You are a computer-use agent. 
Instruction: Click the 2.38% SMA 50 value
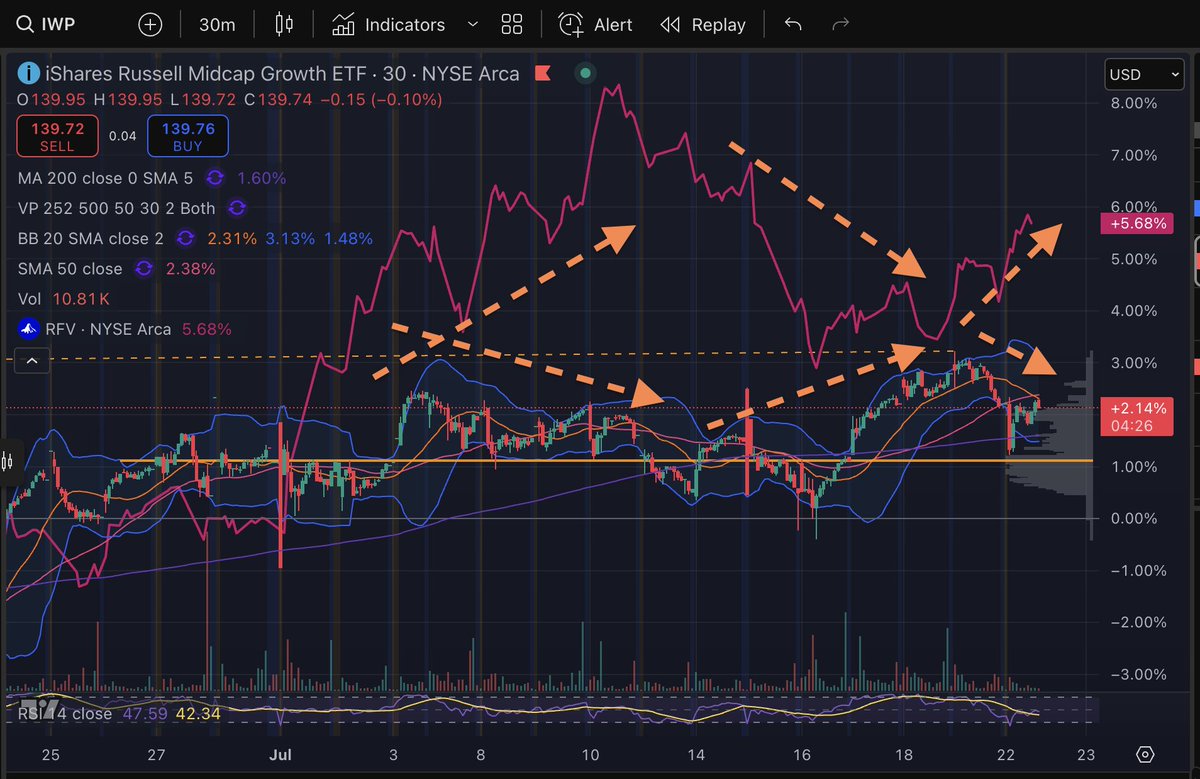pyautogui.click(x=191, y=268)
